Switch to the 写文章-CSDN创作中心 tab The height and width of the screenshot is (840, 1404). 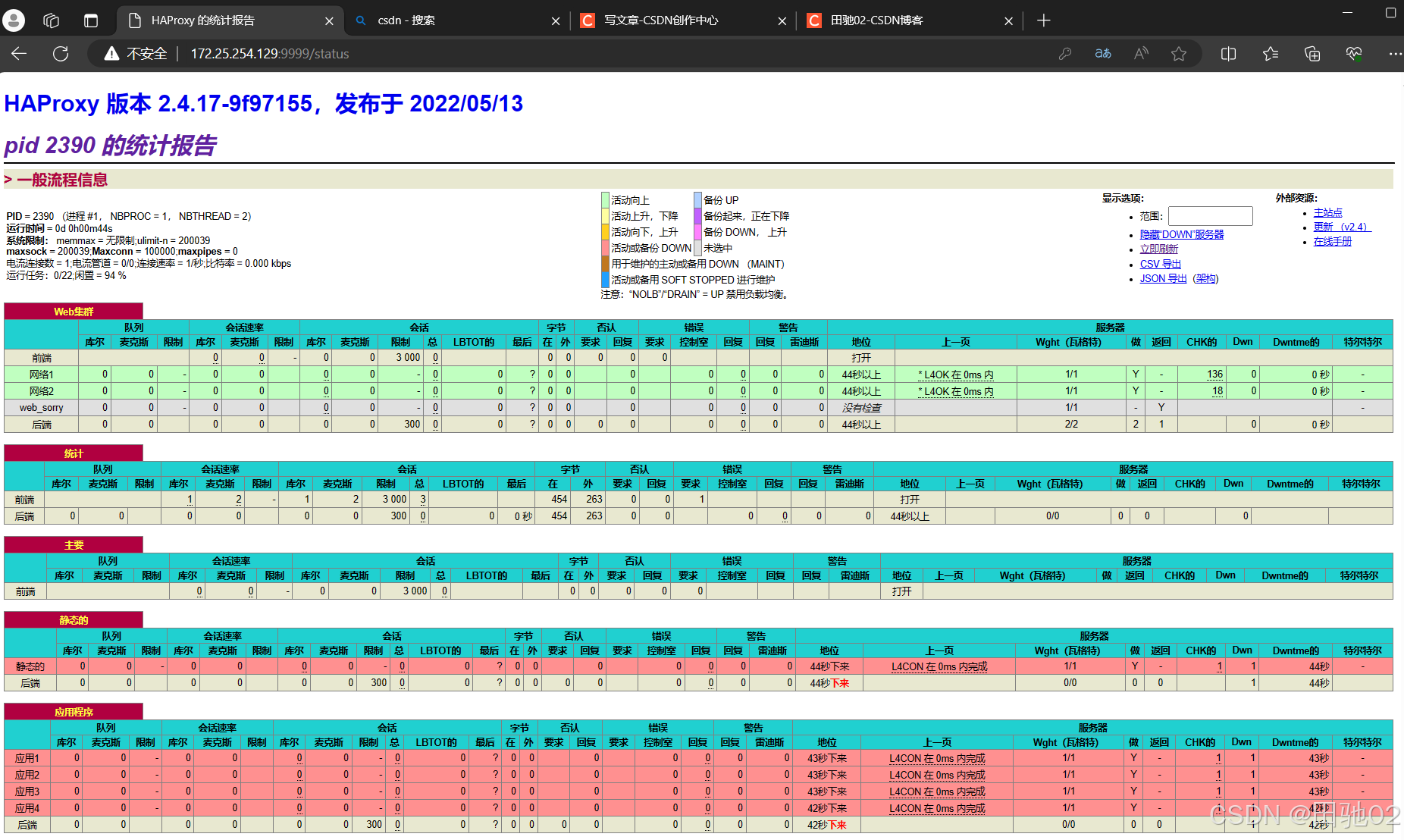point(684,20)
